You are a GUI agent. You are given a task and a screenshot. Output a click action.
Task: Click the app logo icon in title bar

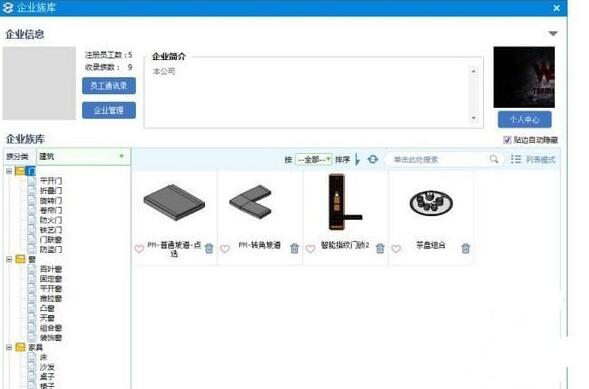(8, 8)
